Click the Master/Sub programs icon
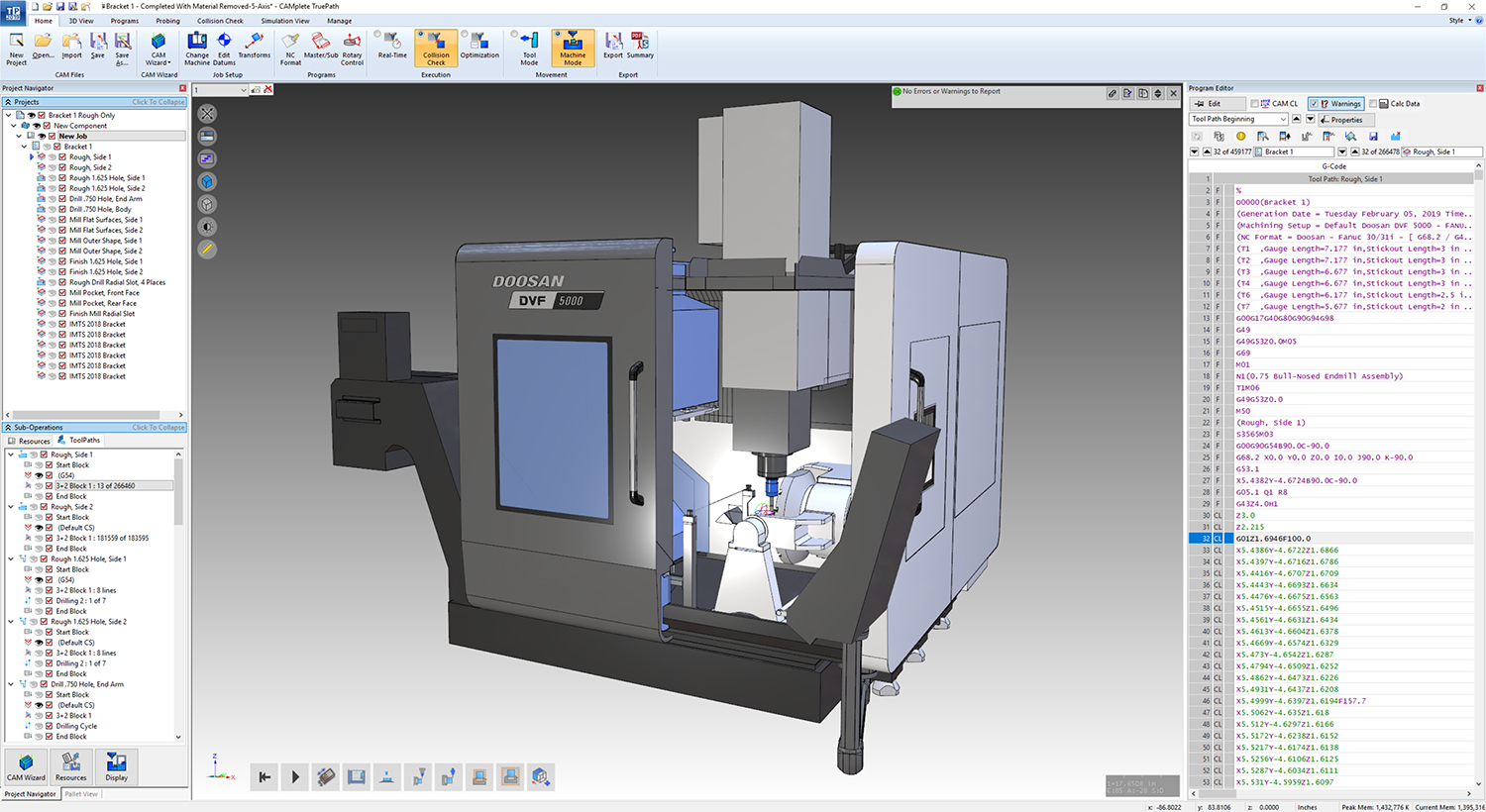 [x=321, y=46]
